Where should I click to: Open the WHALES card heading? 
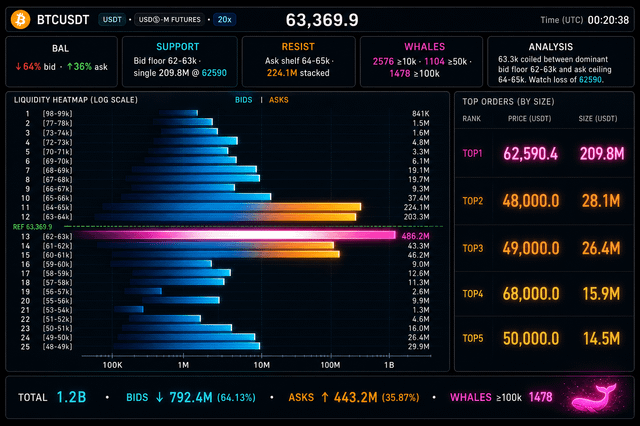pos(424,47)
